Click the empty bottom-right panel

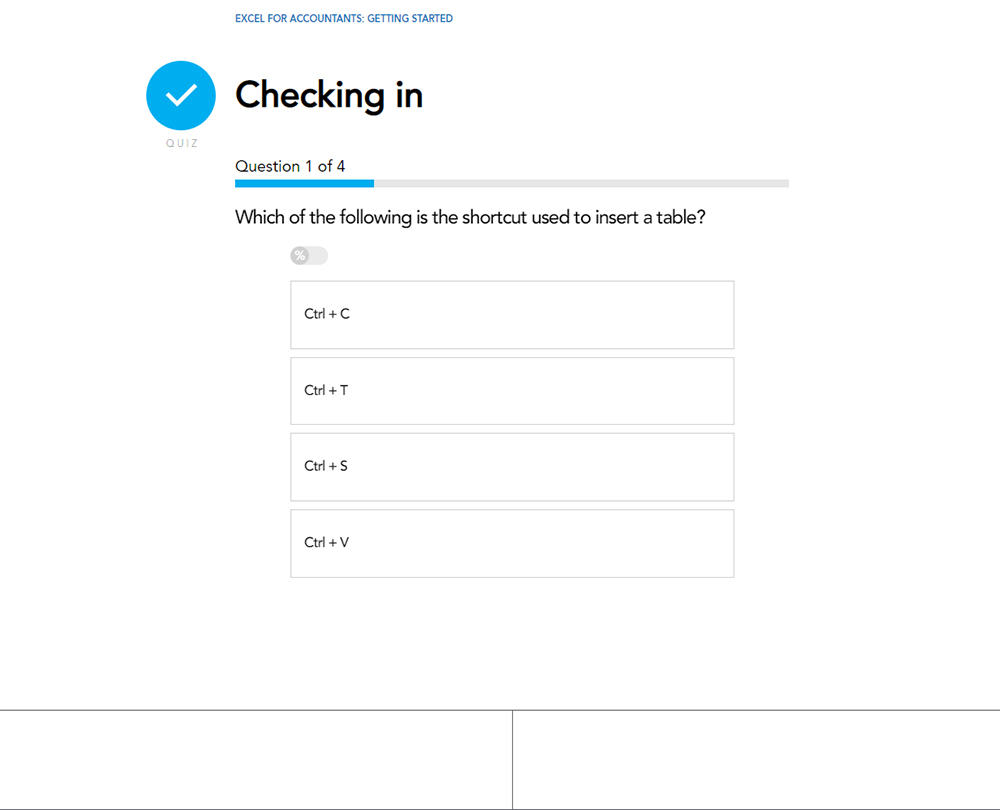coord(756,760)
